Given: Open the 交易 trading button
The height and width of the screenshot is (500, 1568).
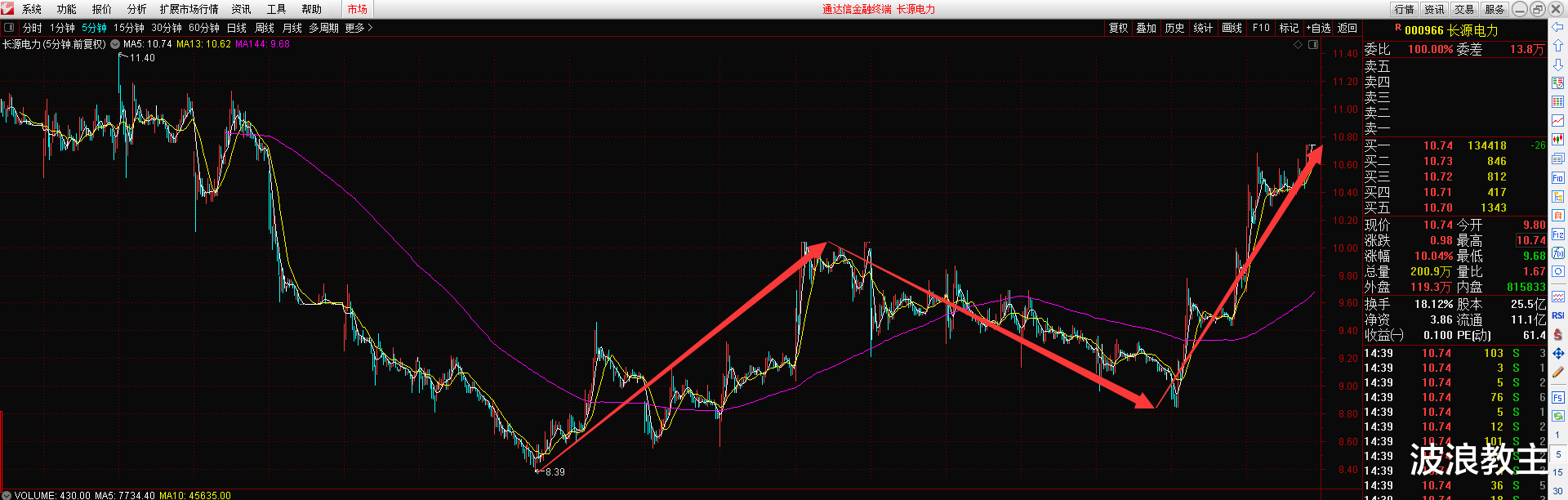Looking at the screenshot, I should 1464,9.
